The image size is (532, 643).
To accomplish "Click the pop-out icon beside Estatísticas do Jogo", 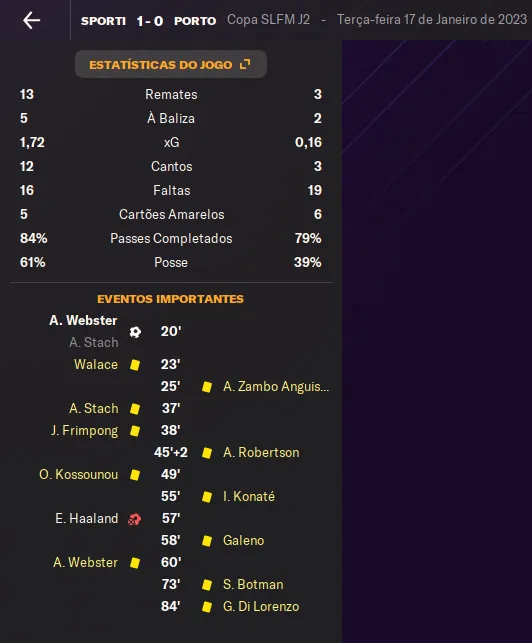I will (x=245, y=64).
